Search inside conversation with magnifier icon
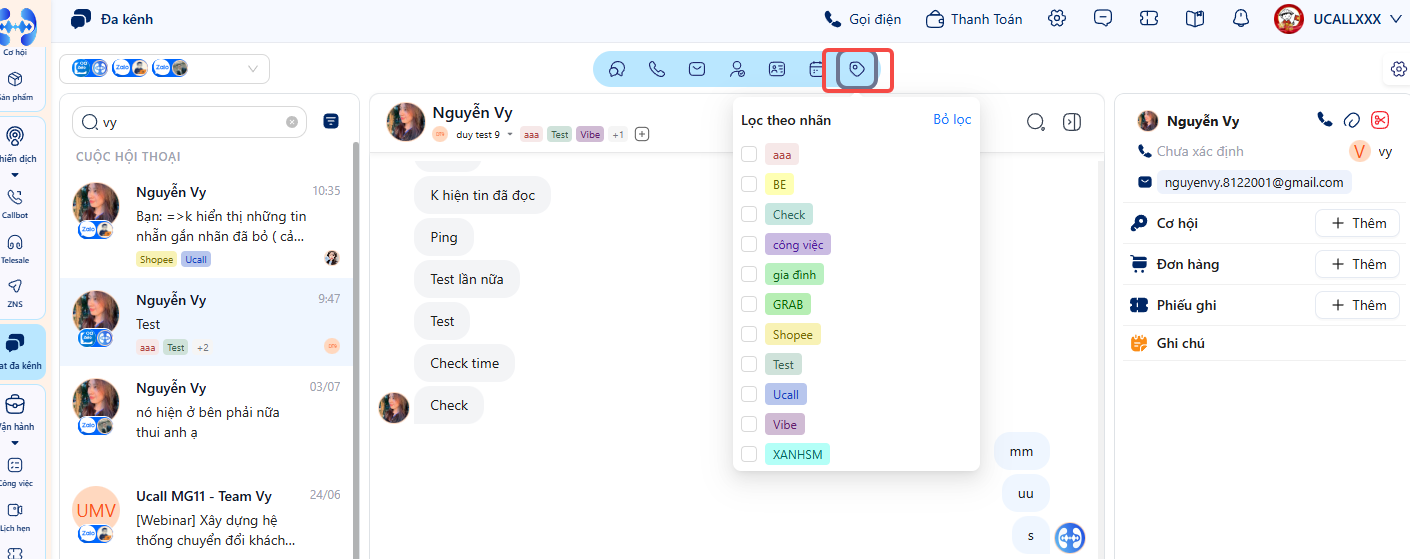Image resolution: width=1410 pixels, height=559 pixels. click(x=1037, y=122)
